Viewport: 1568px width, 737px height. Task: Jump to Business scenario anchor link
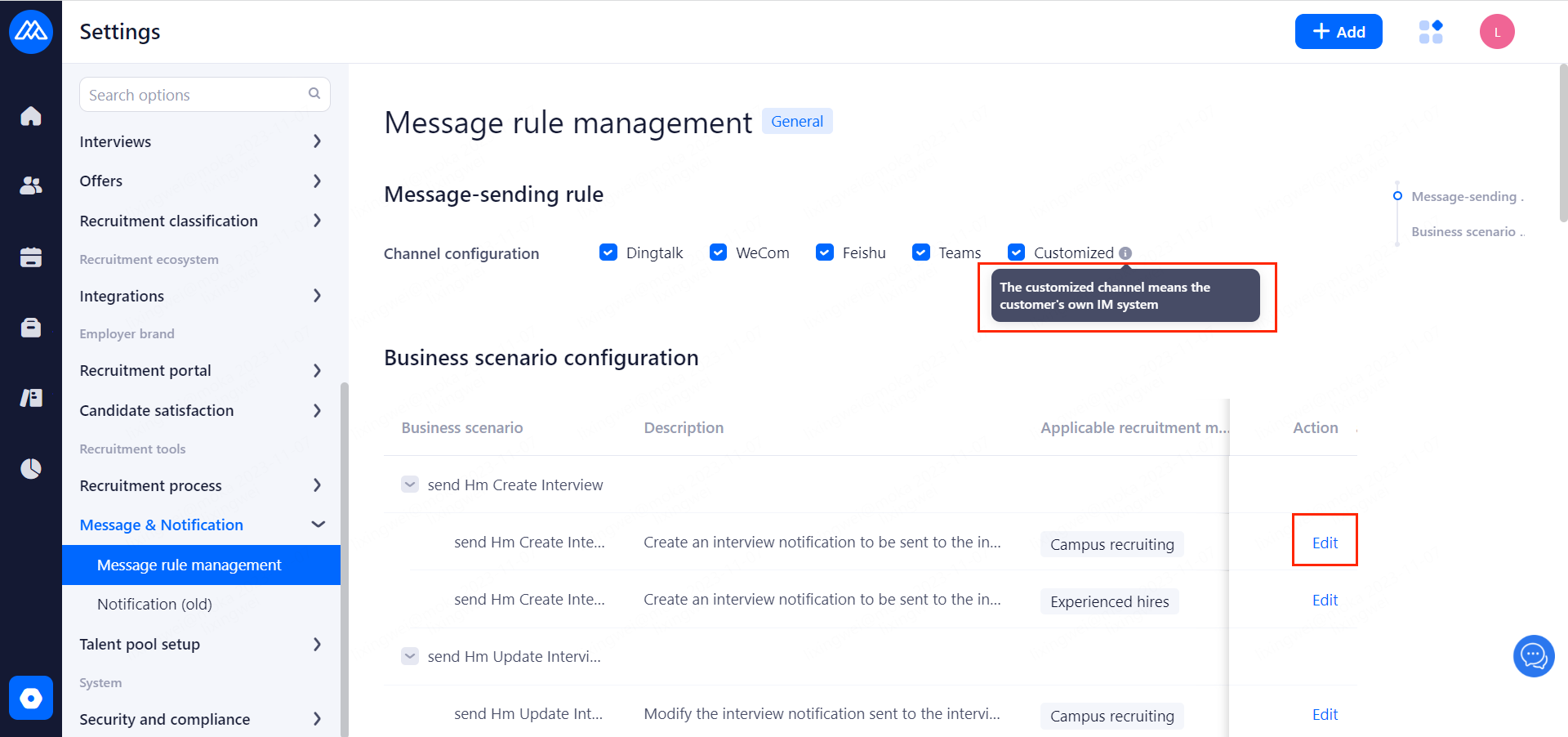click(x=1463, y=232)
